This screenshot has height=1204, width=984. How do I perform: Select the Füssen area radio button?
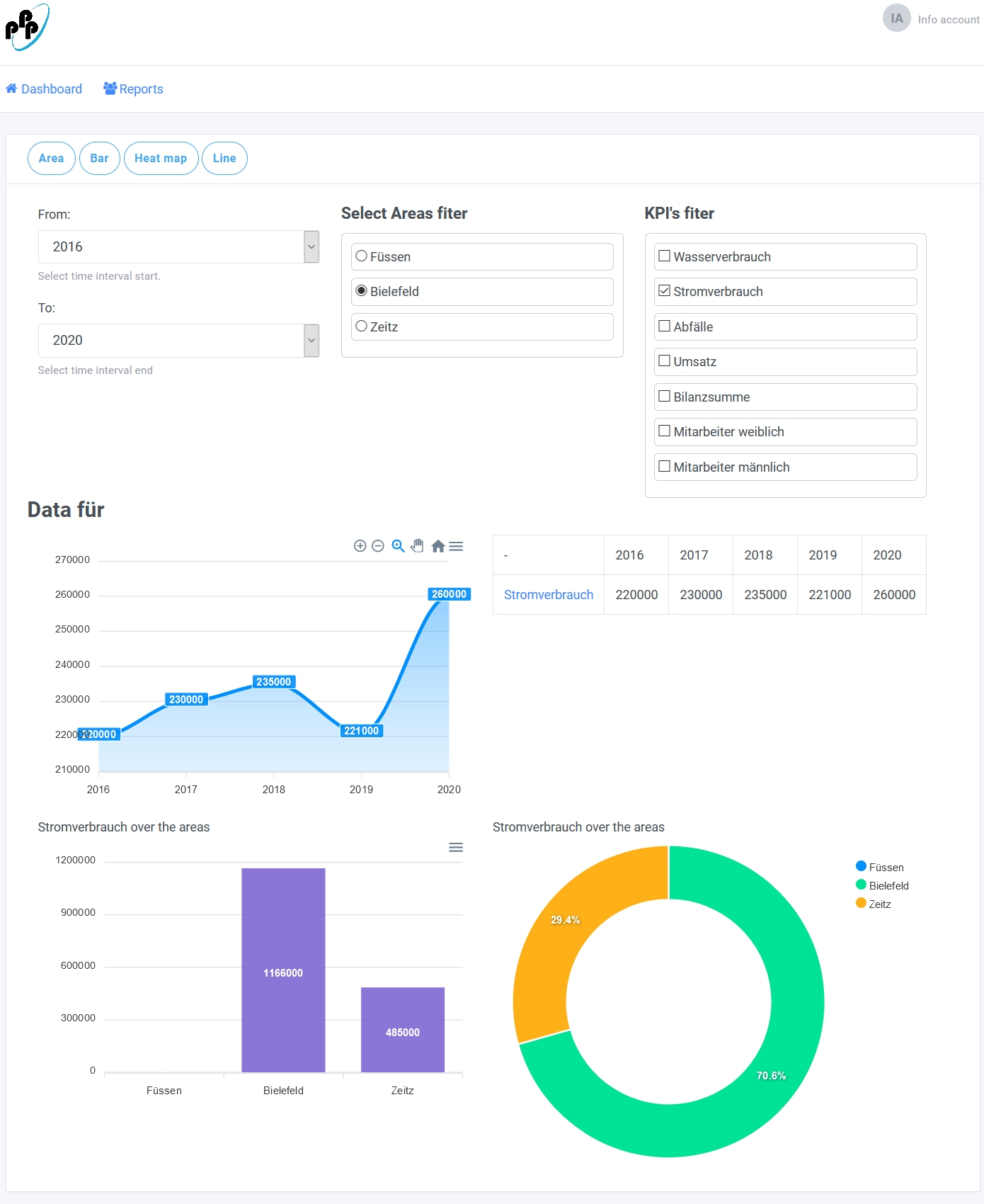click(x=362, y=256)
